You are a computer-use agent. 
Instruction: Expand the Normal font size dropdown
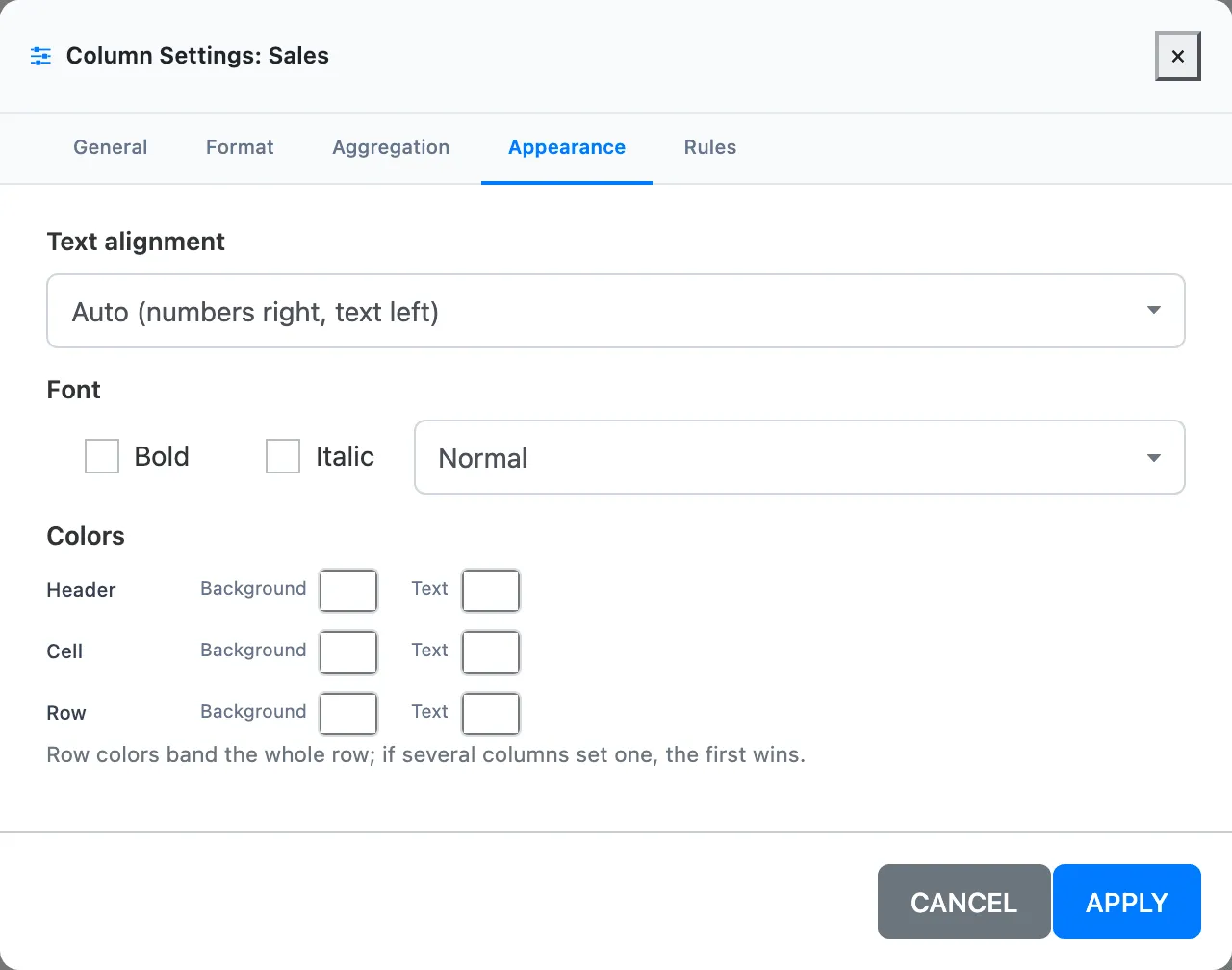(x=799, y=457)
